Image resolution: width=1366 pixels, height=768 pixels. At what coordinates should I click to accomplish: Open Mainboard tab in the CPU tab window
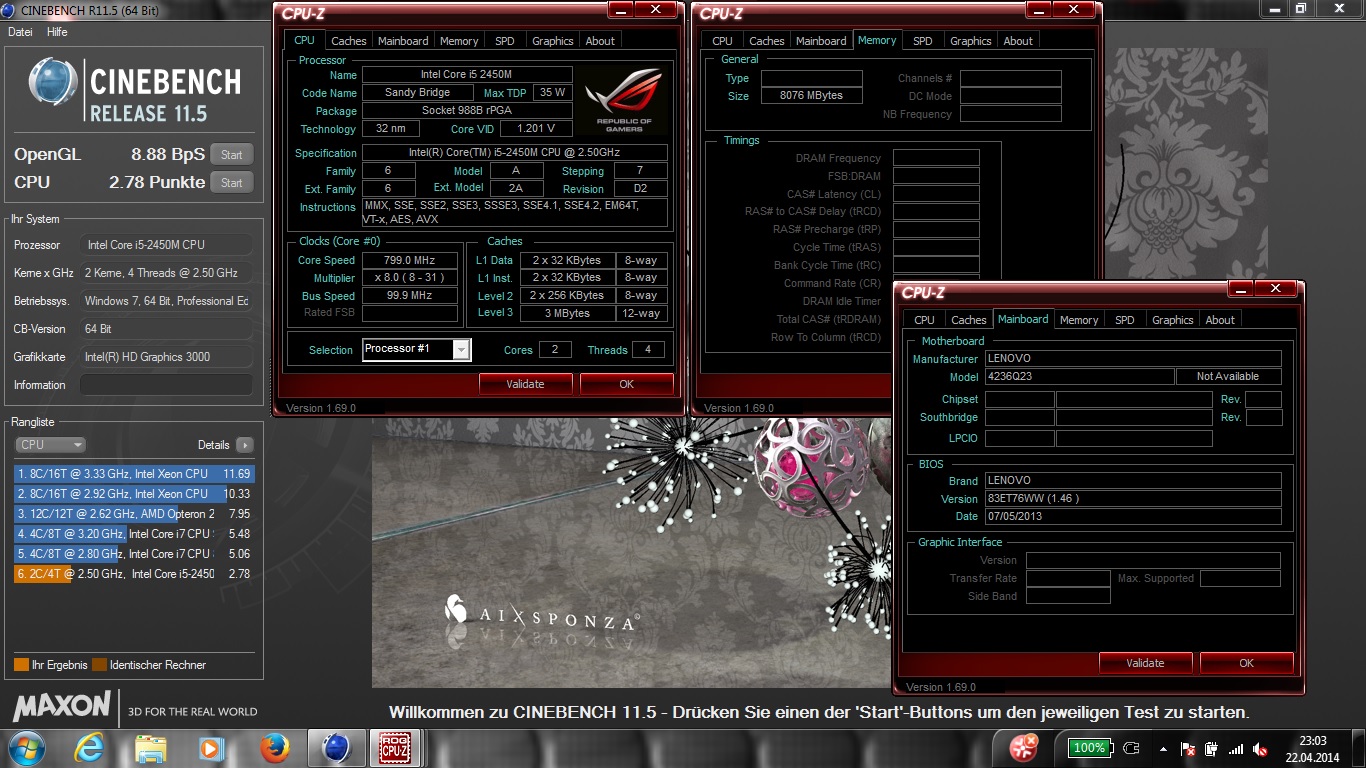click(403, 41)
